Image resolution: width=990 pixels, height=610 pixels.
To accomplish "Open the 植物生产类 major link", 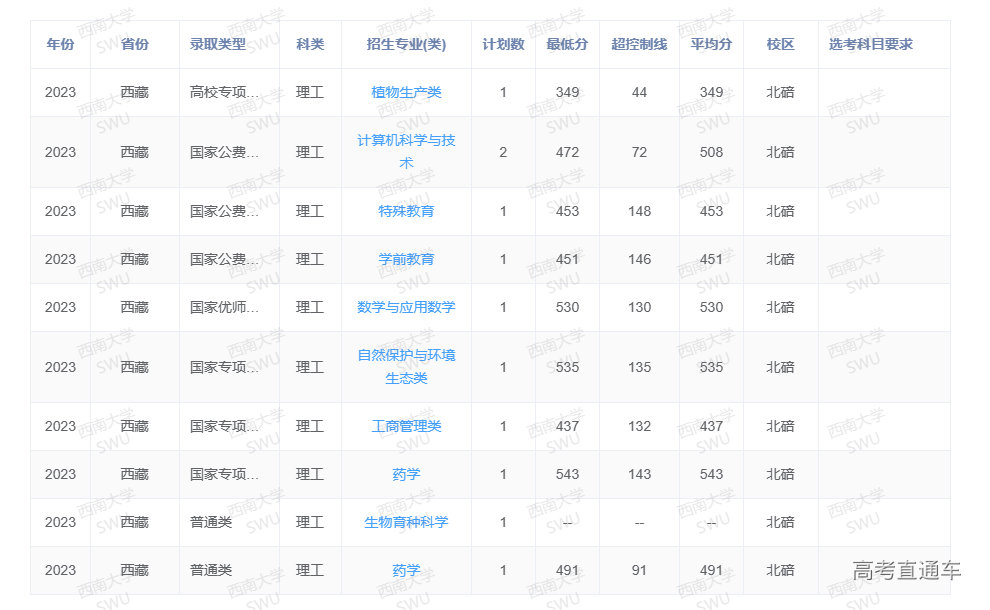I will tap(406, 92).
